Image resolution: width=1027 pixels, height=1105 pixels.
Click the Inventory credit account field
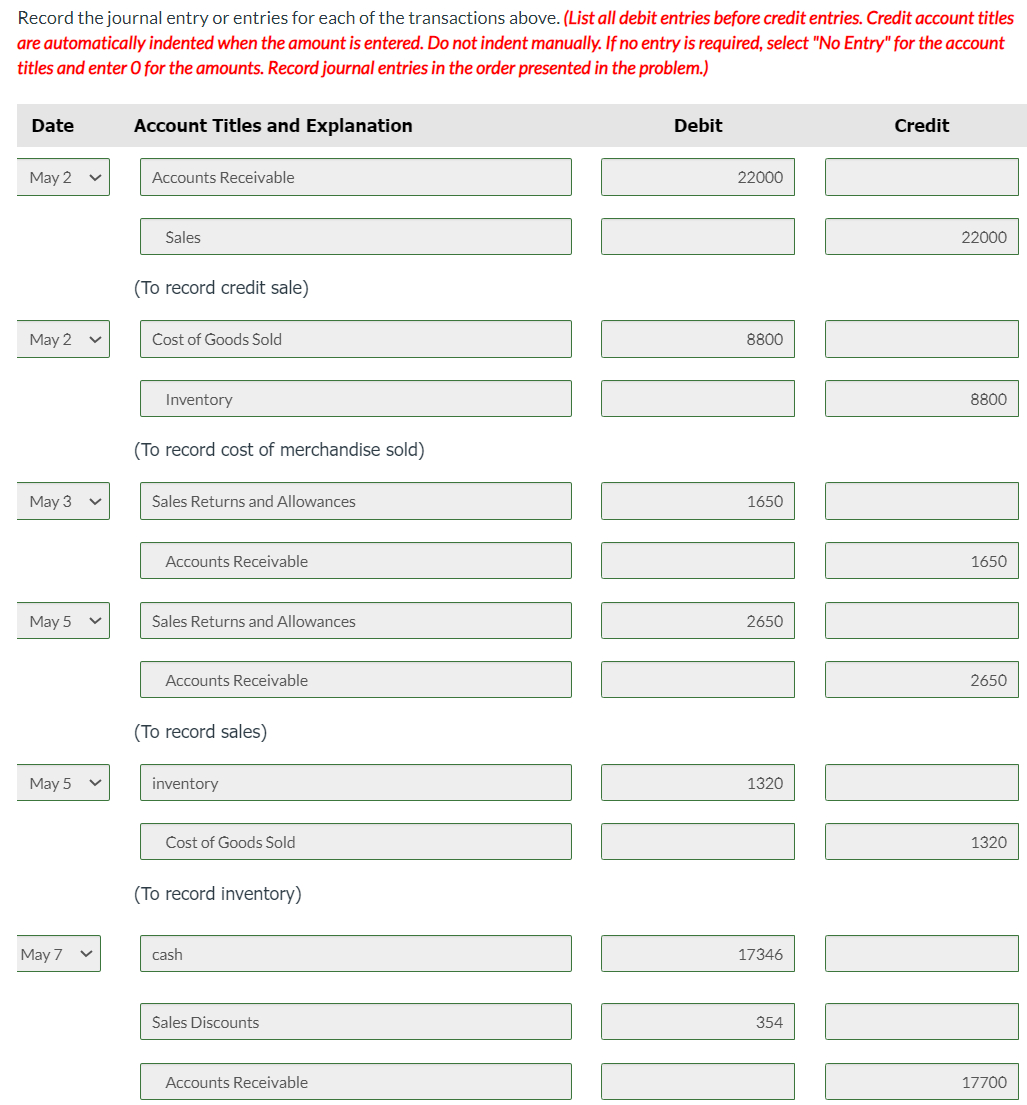[x=355, y=398]
